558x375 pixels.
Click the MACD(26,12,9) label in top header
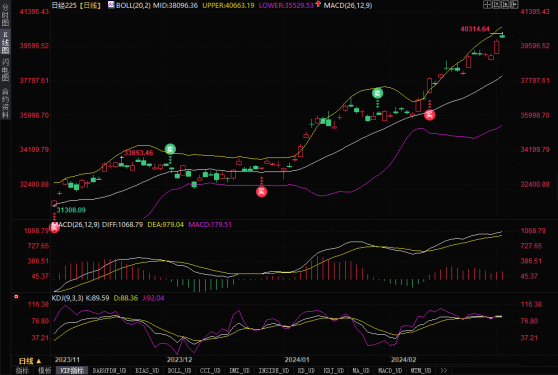click(x=348, y=5)
